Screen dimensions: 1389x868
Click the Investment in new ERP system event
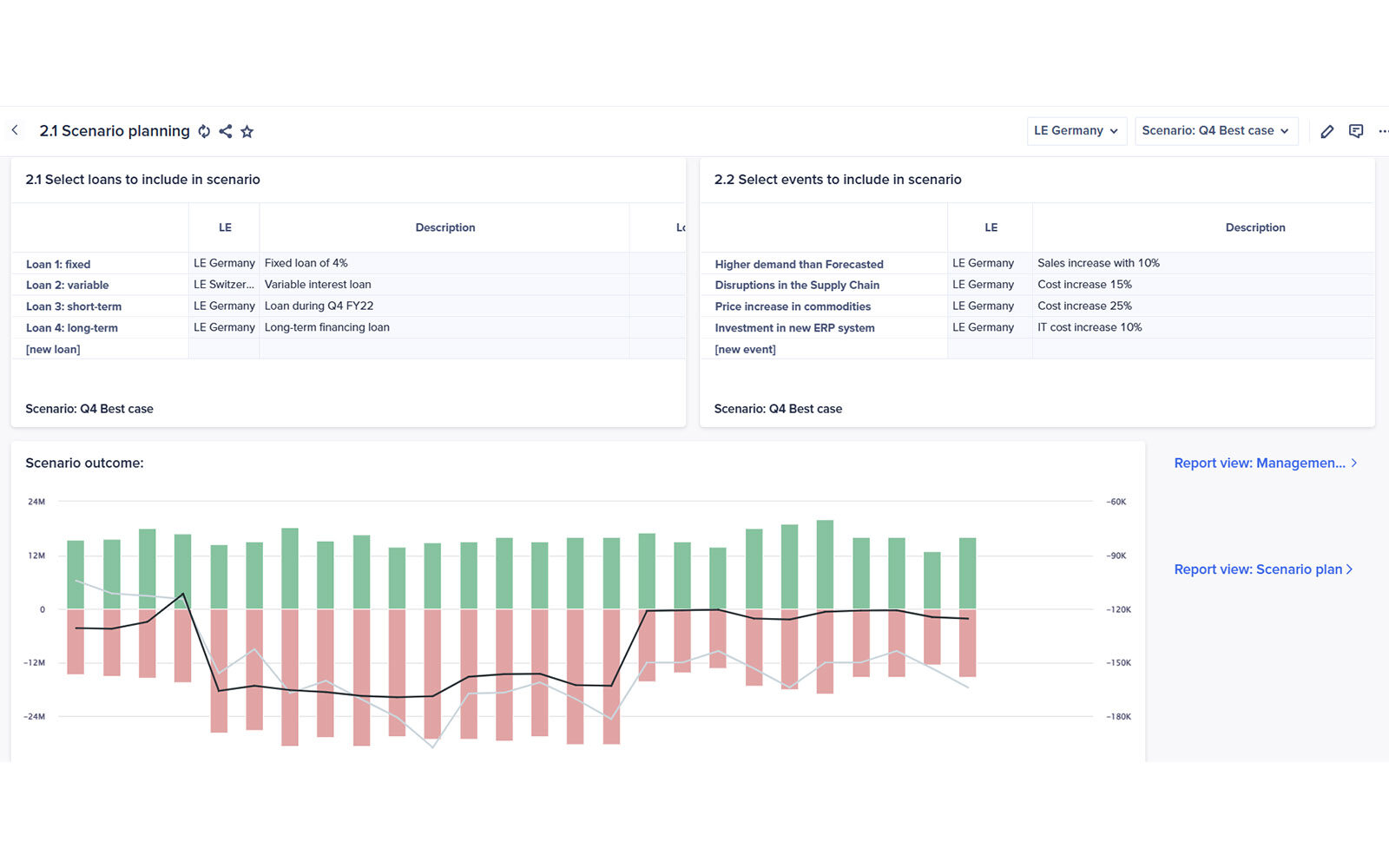794,328
